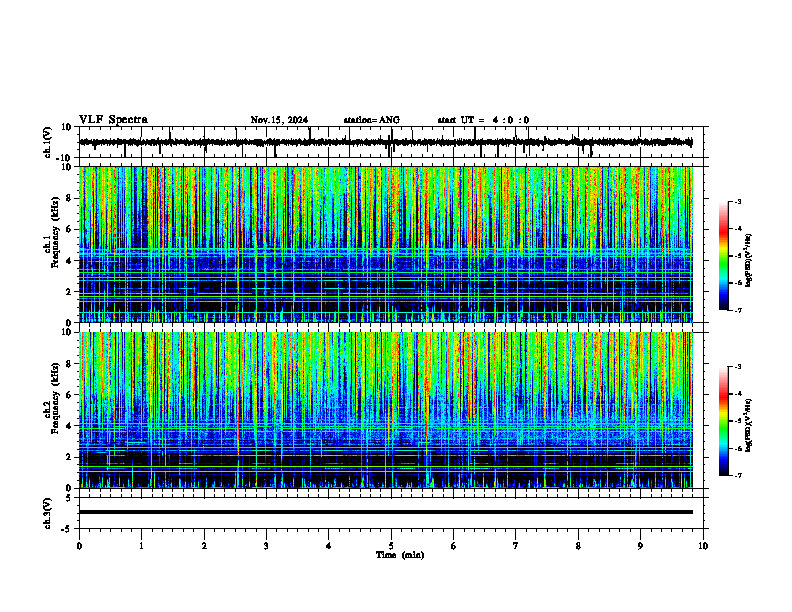The image size is (792, 612).
Task: Click the ch.2 "Frequency (kHz)" axis label
Action: coord(55,398)
